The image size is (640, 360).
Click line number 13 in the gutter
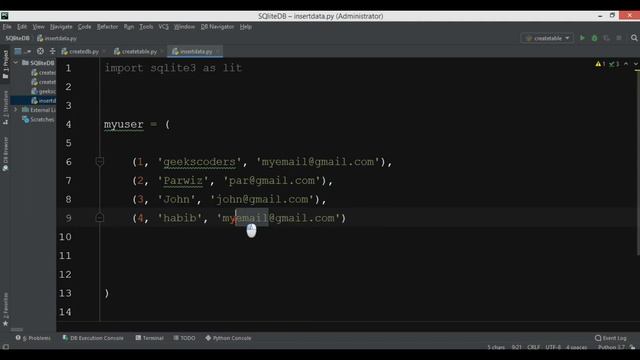coord(65,293)
